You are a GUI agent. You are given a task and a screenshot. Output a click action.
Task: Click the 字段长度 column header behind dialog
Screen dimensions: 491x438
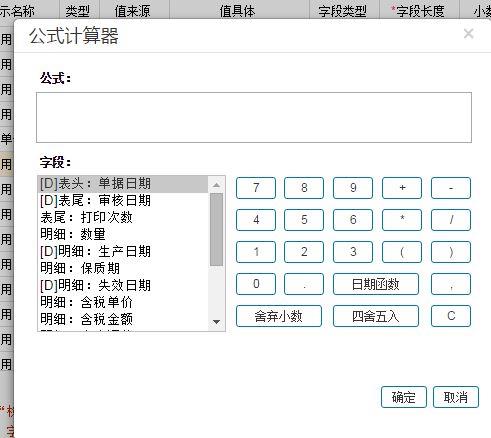click(x=419, y=11)
